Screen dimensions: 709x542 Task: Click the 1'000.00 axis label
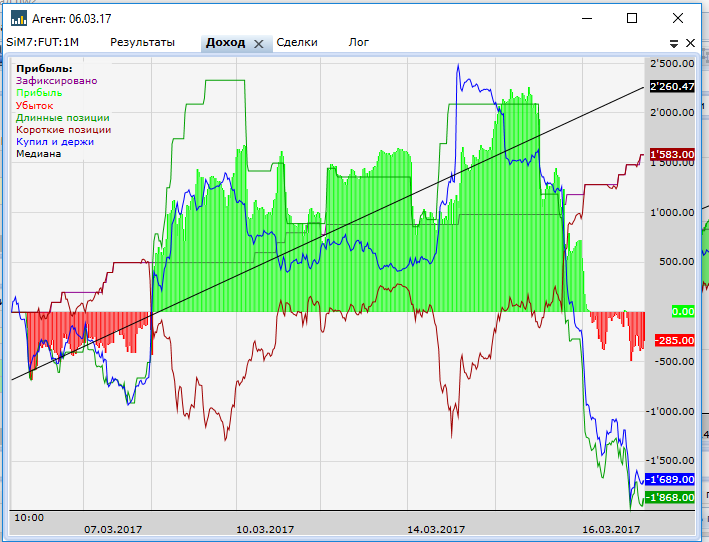coord(672,212)
